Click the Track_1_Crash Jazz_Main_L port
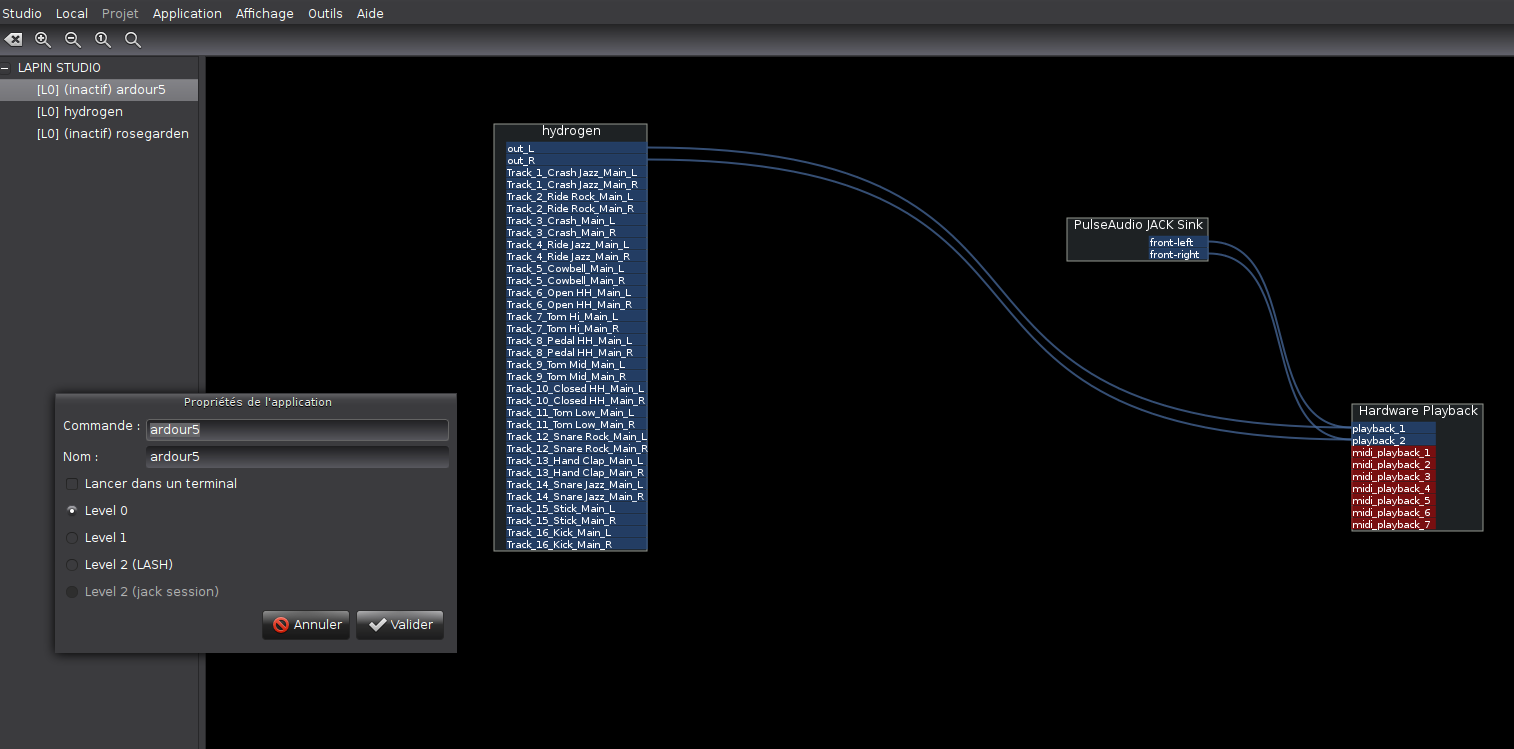Screen dimensions: 1514x749 click(x=575, y=173)
